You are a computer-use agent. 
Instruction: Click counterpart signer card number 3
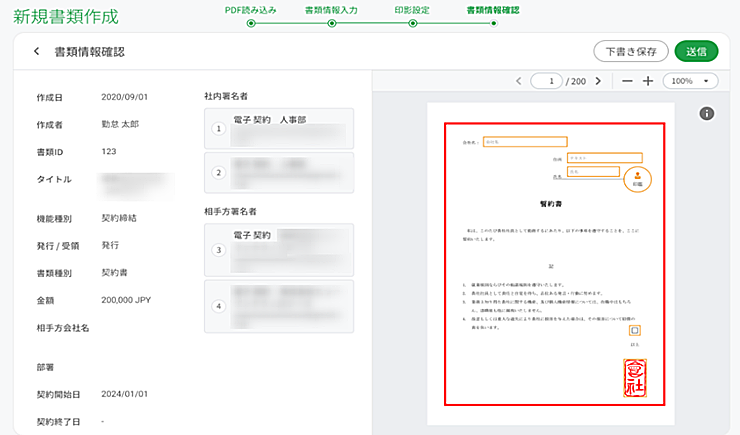[x=279, y=250]
